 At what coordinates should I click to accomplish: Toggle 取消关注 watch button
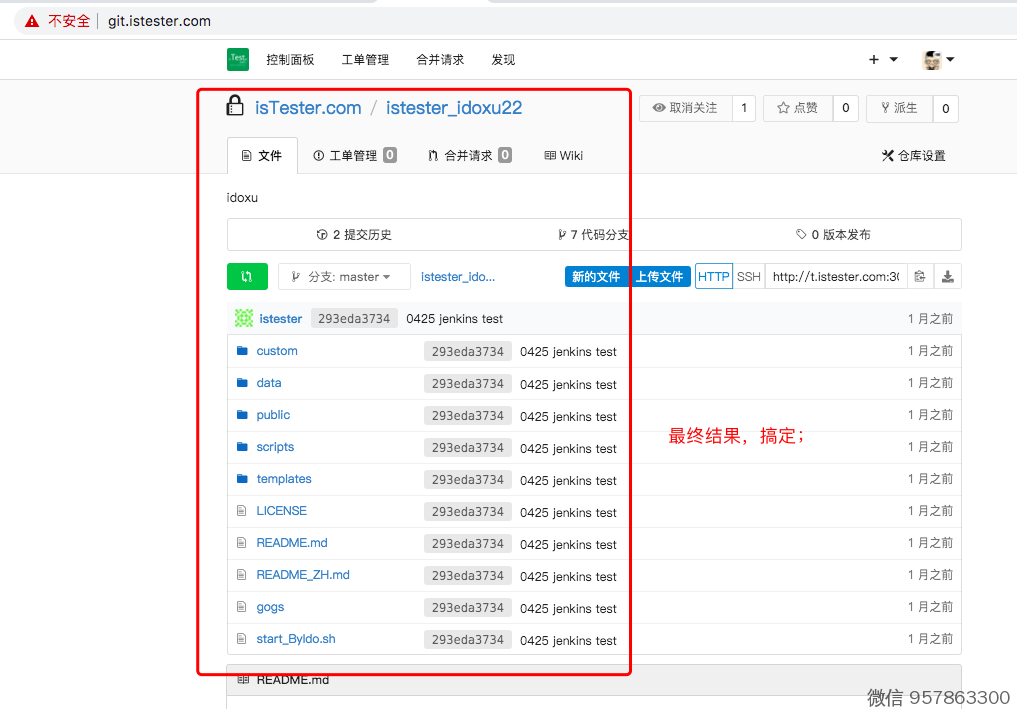[685, 108]
